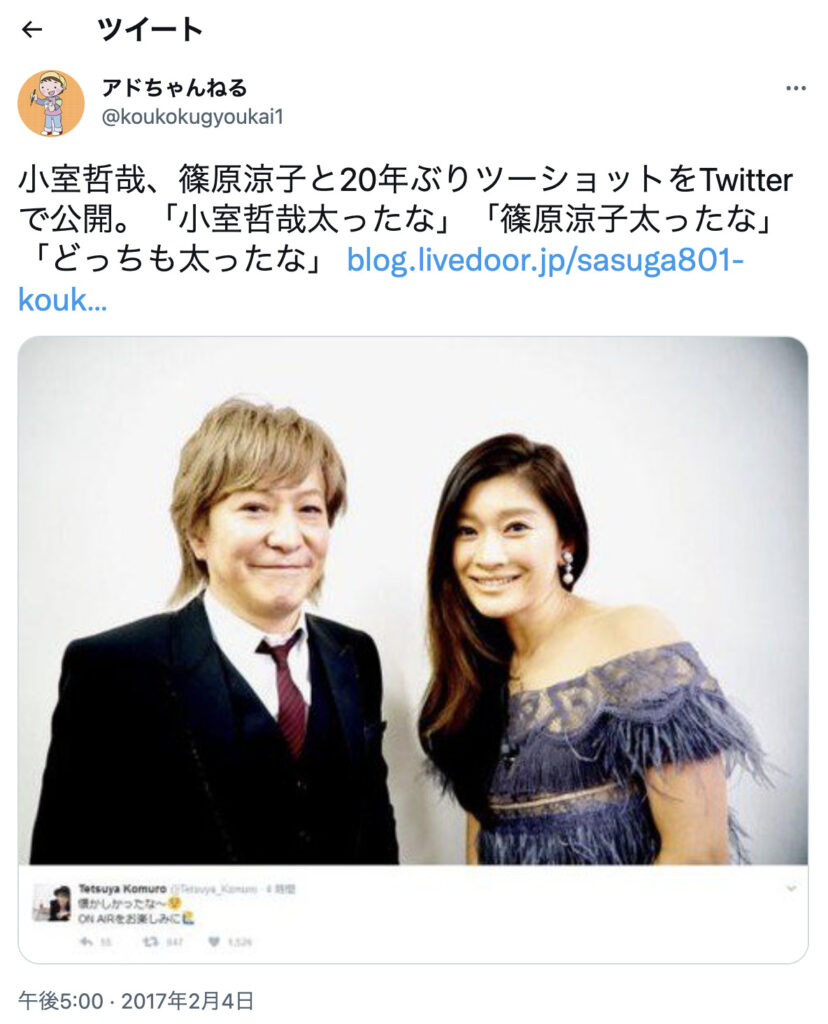This screenshot has height=1024, width=828.
Task: Click the ツイート page title
Action: point(150,29)
